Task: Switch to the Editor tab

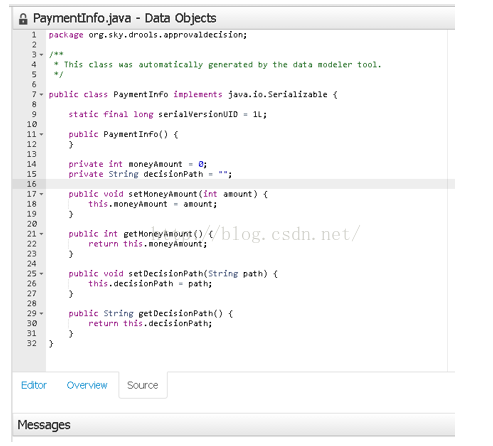Action: click(34, 385)
